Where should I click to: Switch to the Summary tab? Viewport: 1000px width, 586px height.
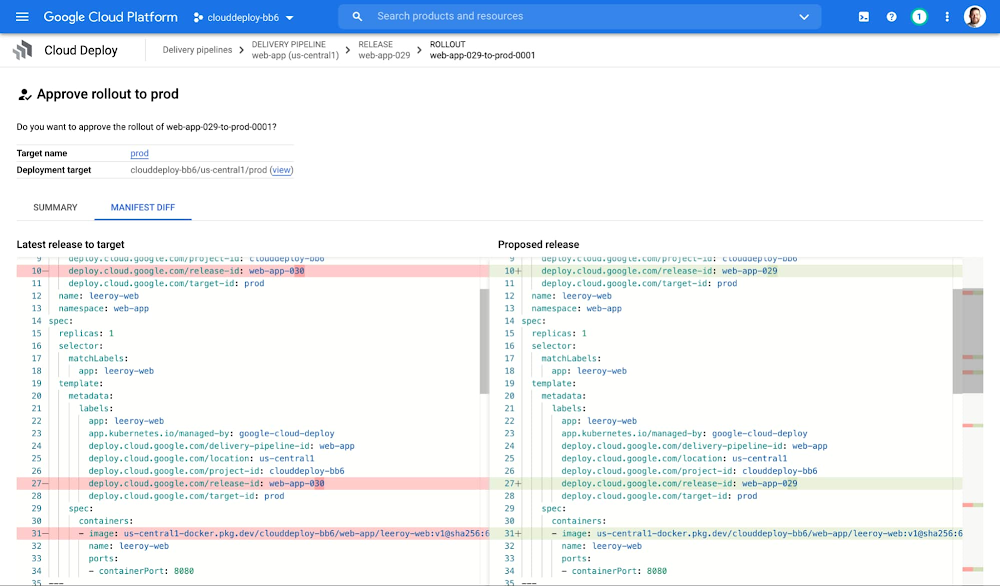tap(55, 207)
